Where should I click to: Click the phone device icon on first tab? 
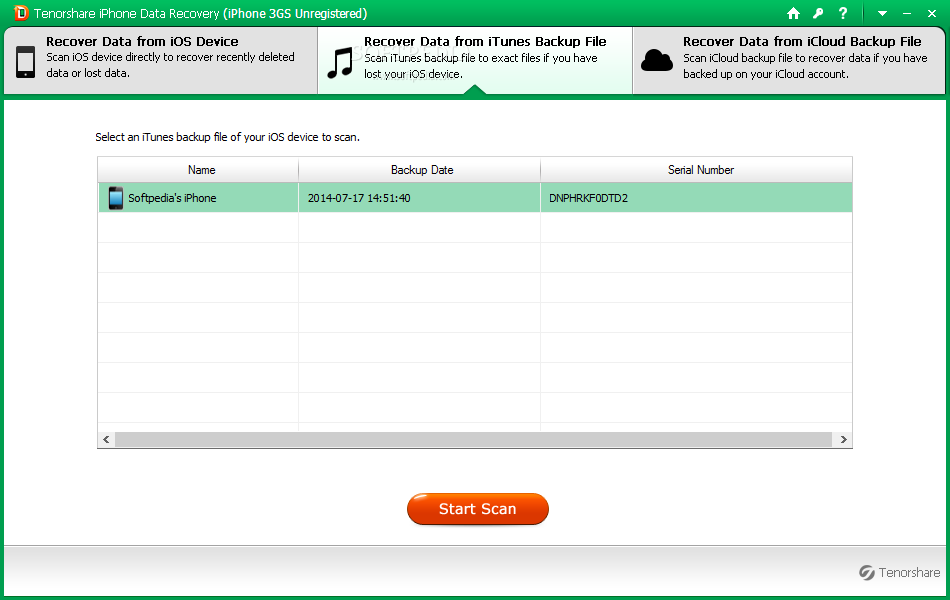[25, 62]
